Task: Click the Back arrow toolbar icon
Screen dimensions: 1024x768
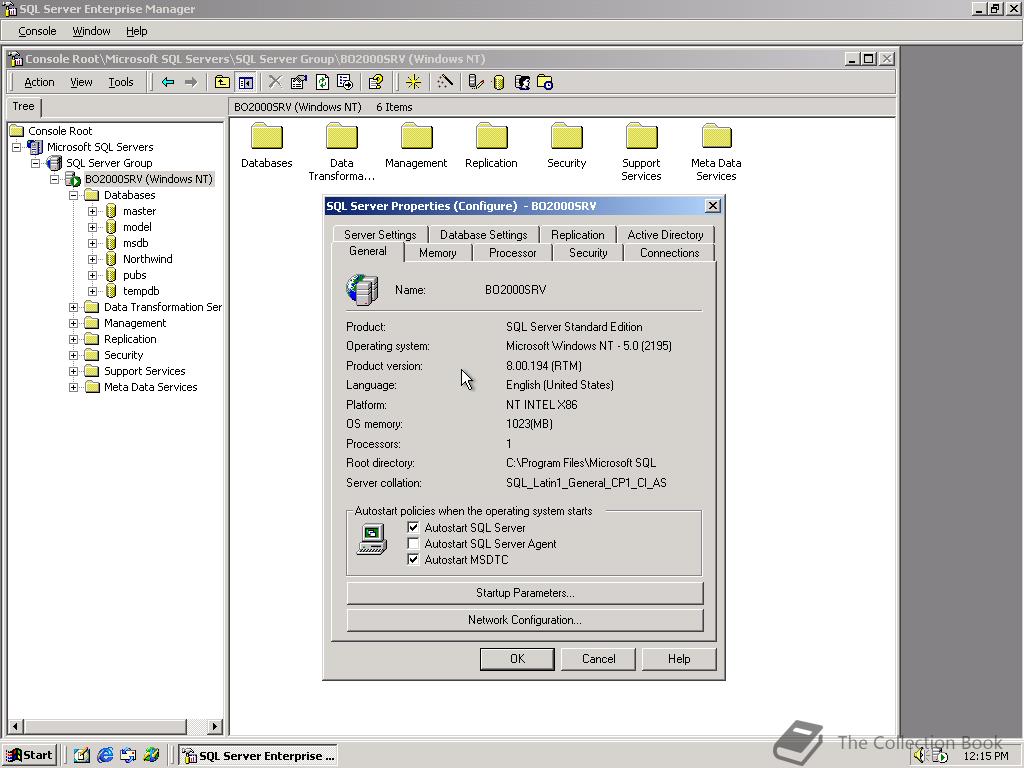Action: point(168,82)
